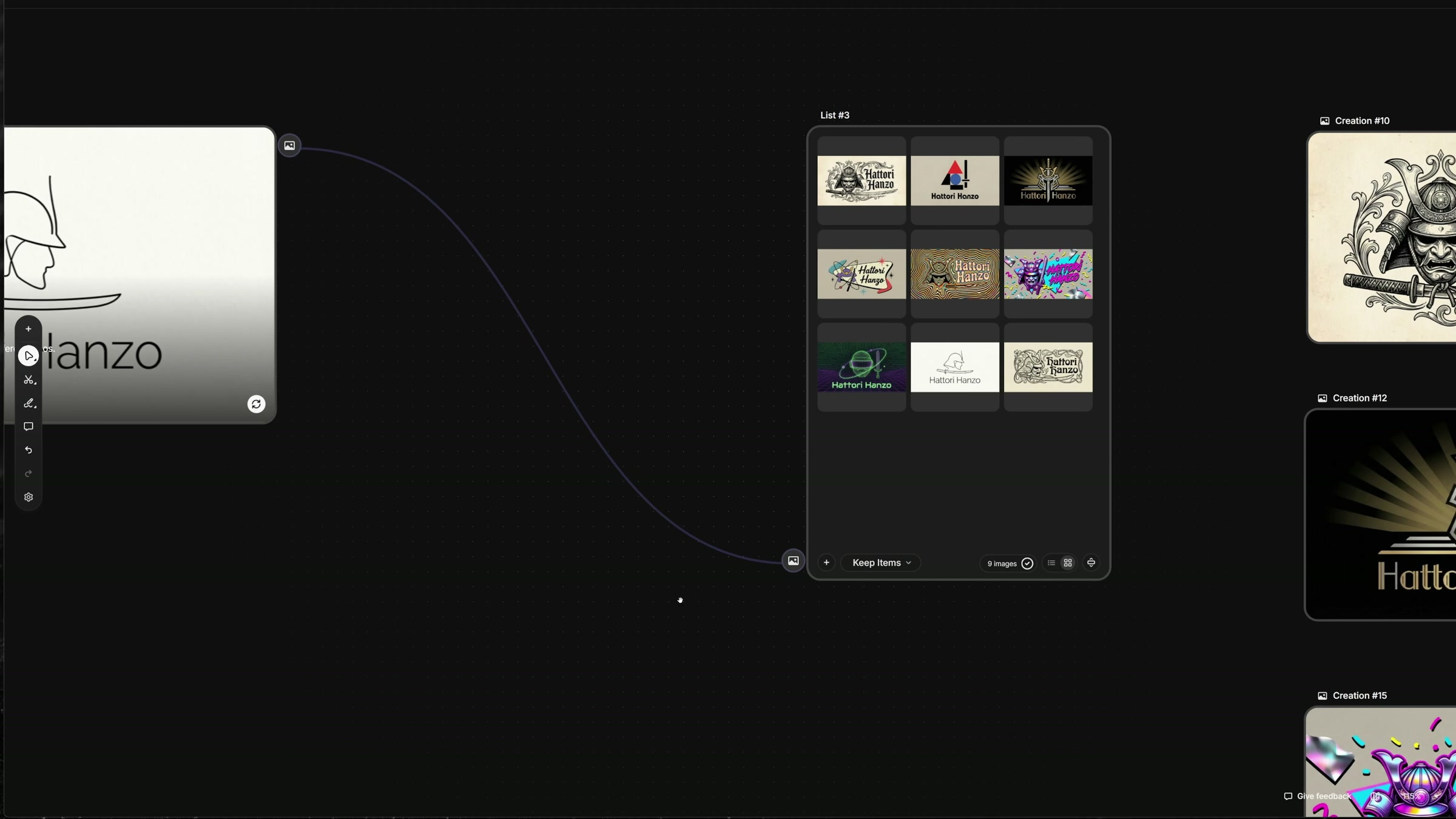Open the Creation #12 gold sunburst image
This screenshot has width=1456, height=819.
click(1381, 514)
